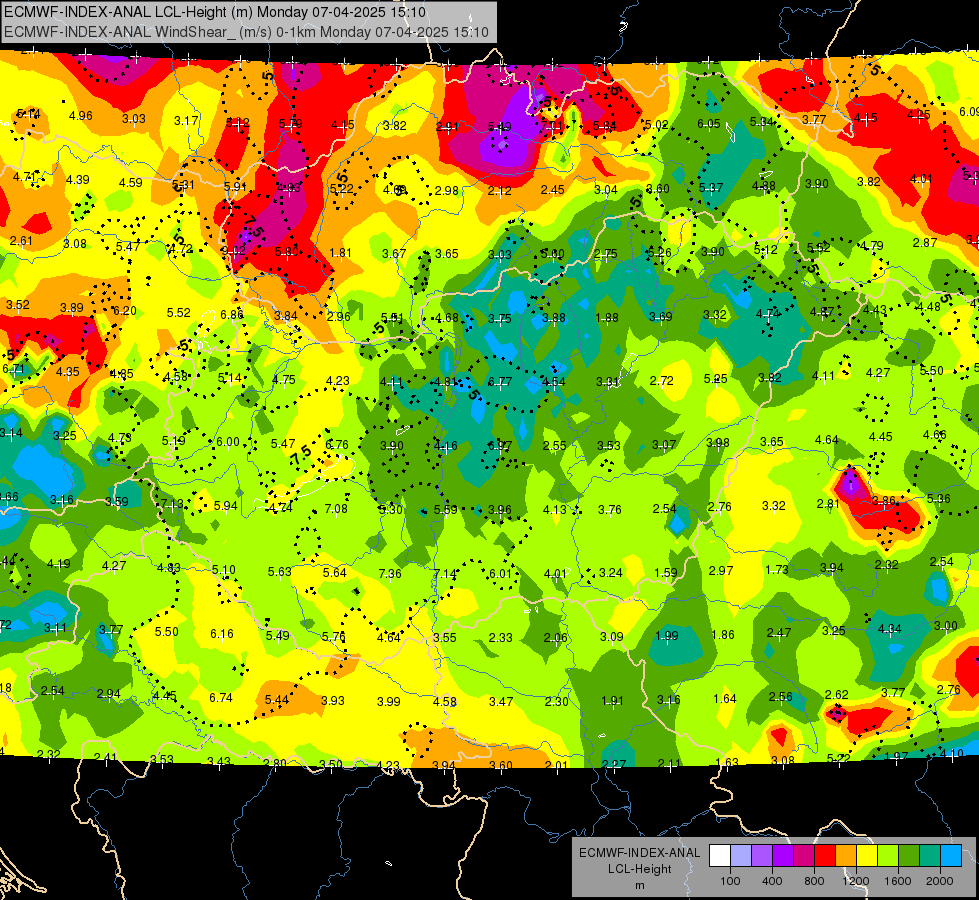
Task: Click the 1.88 wind shear value
Action: coord(607,319)
